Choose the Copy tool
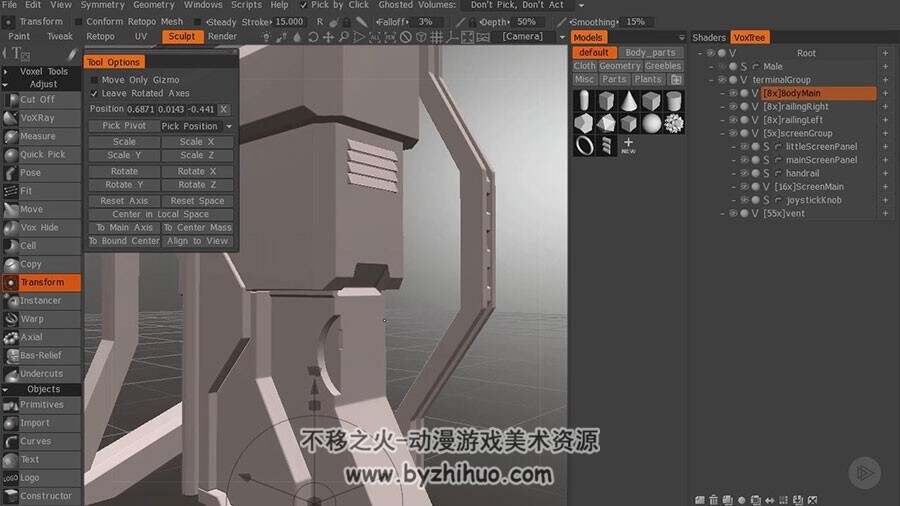This screenshot has height=506, width=900. click(40, 264)
